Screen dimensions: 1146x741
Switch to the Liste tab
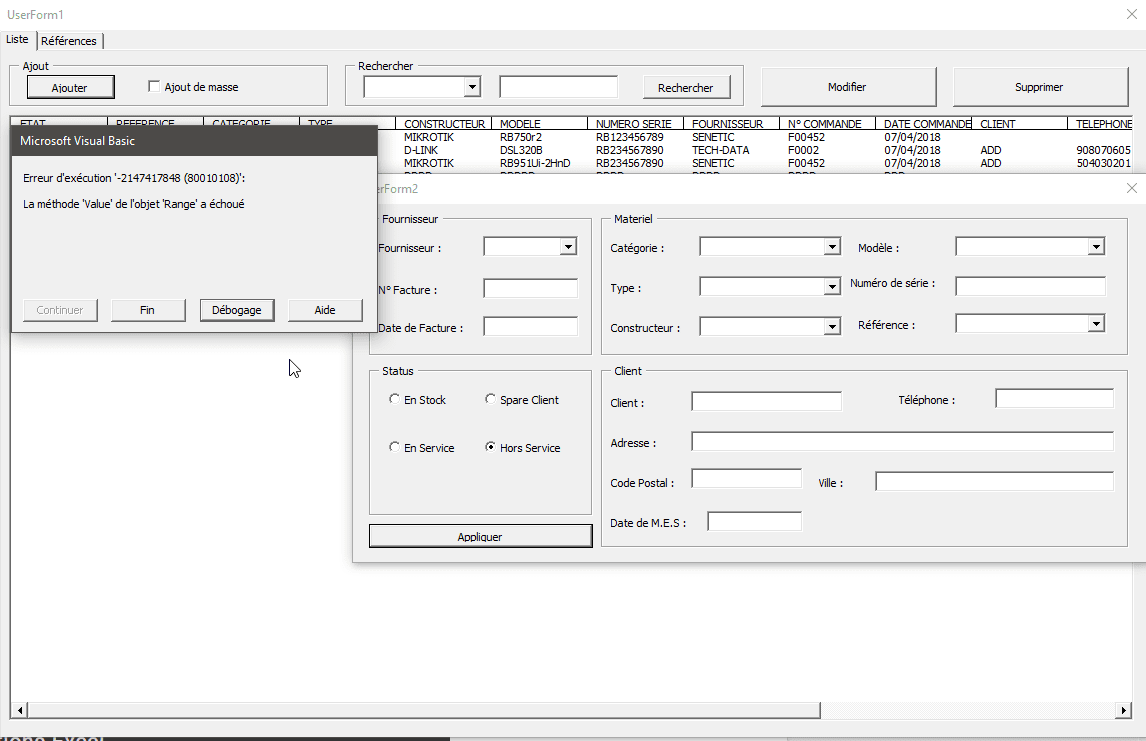coord(18,40)
